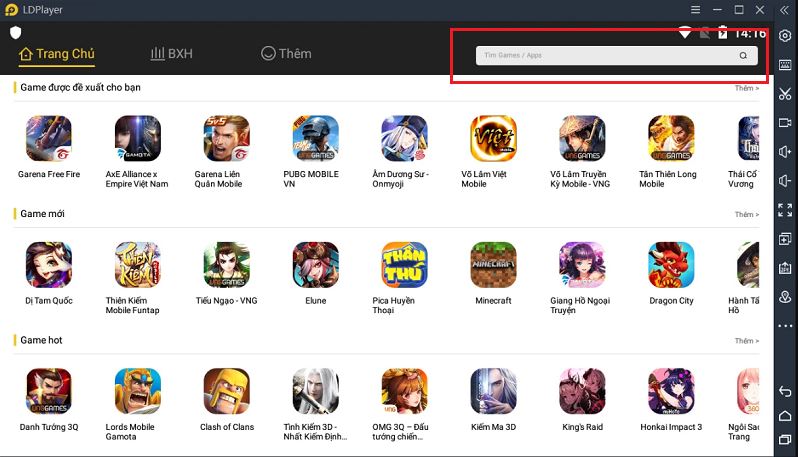
Task: Collapse the right sidebar chevrons
Action: (784, 10)
